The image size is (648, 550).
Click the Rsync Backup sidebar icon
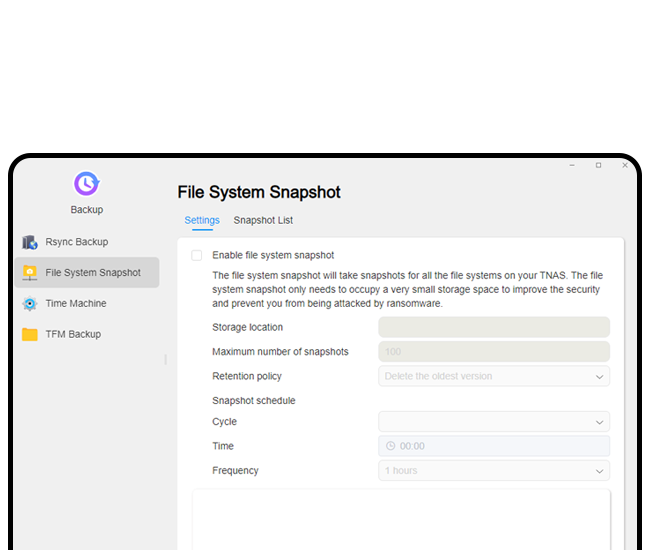click(x=29, y=242)
